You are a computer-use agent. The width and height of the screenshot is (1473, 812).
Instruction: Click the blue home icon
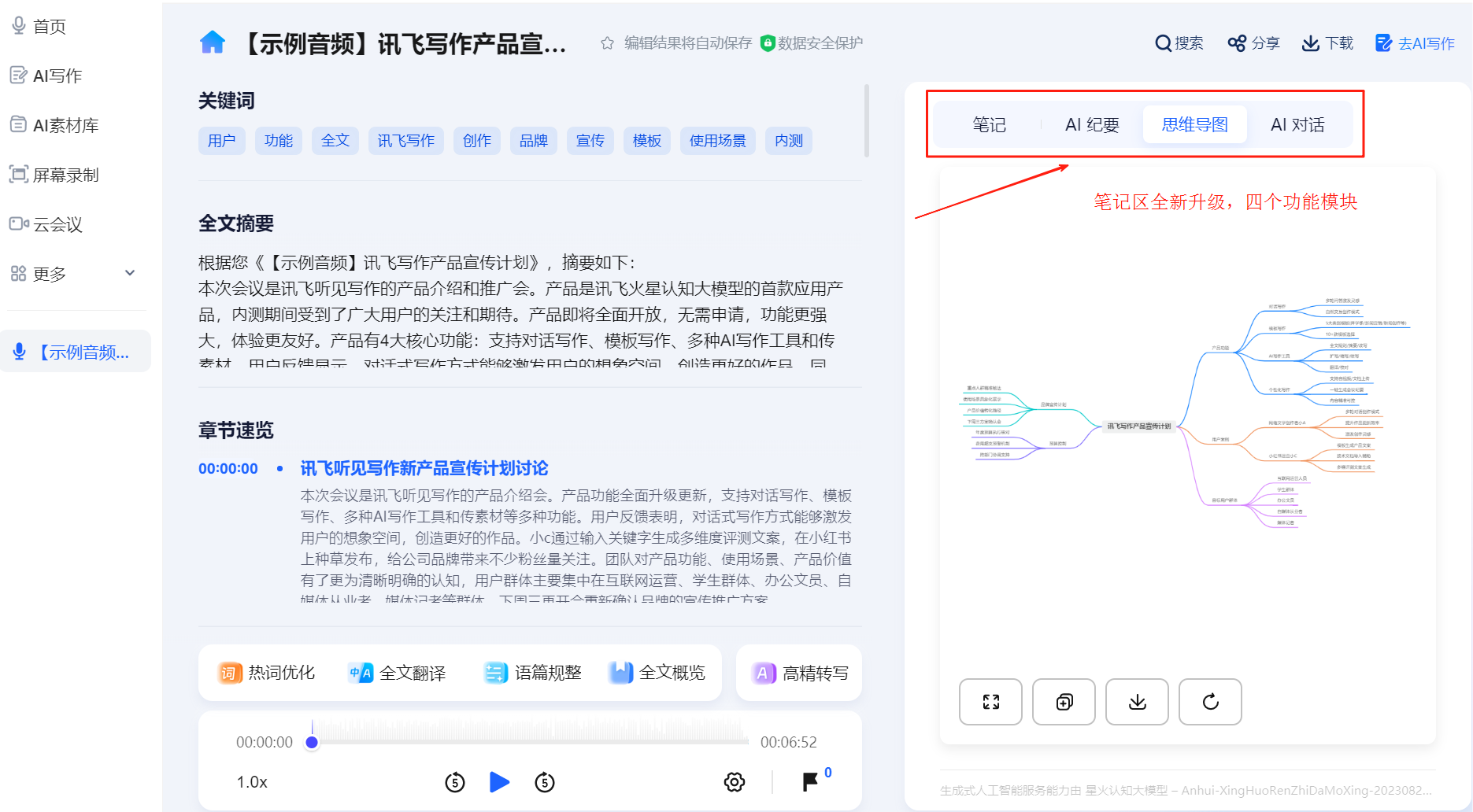click(x=213, y=42)
